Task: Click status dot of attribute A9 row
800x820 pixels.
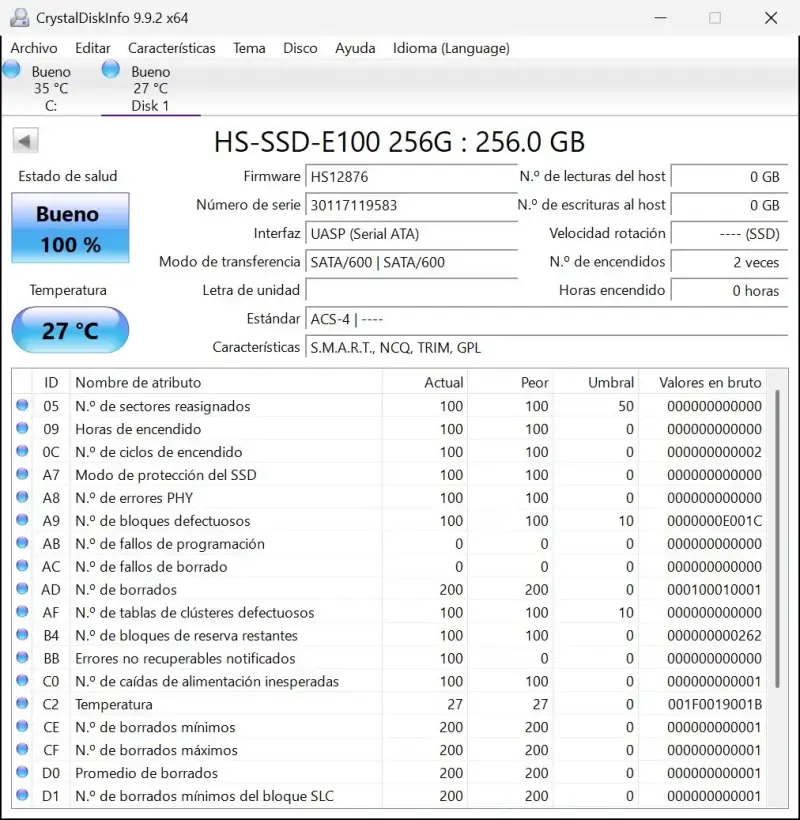Action: click(22, 520)
